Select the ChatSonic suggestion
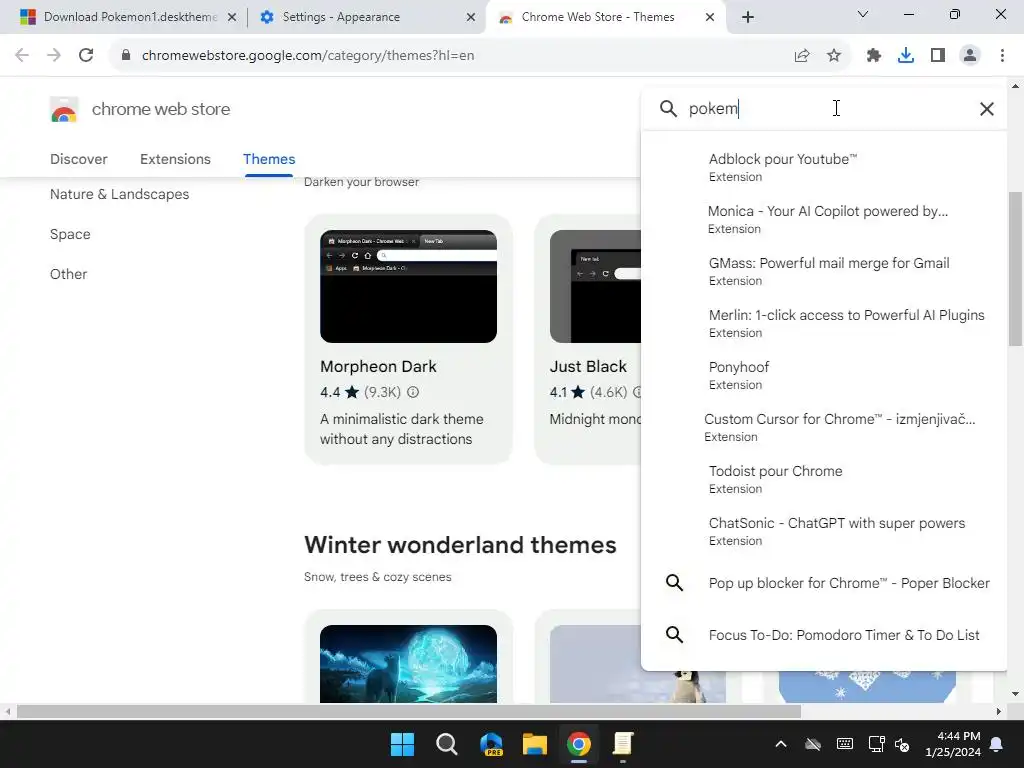Screen dimensions: 1024x768 tap(824, 532)
